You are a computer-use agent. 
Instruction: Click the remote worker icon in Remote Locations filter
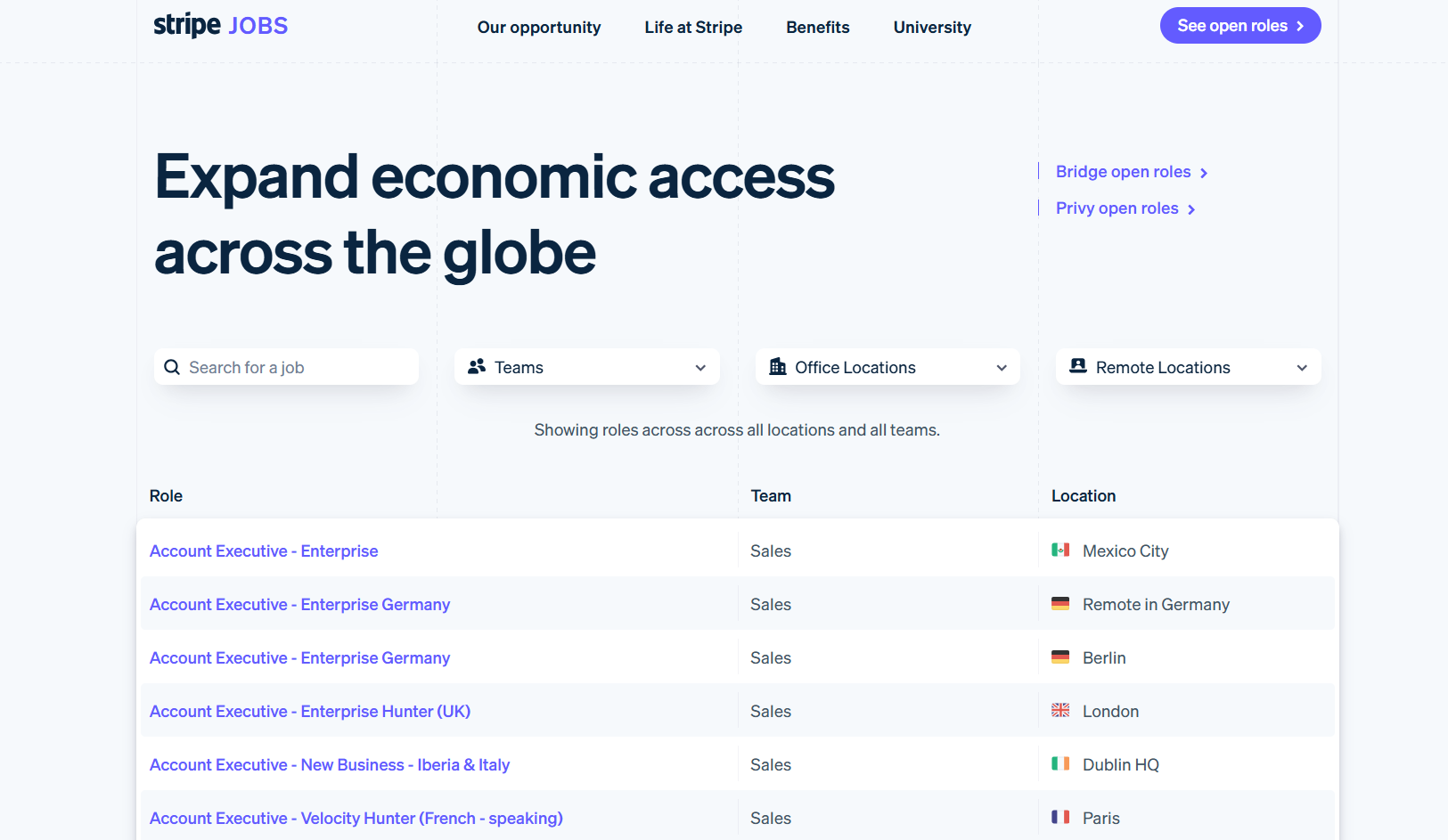[x=1077, y=366]
